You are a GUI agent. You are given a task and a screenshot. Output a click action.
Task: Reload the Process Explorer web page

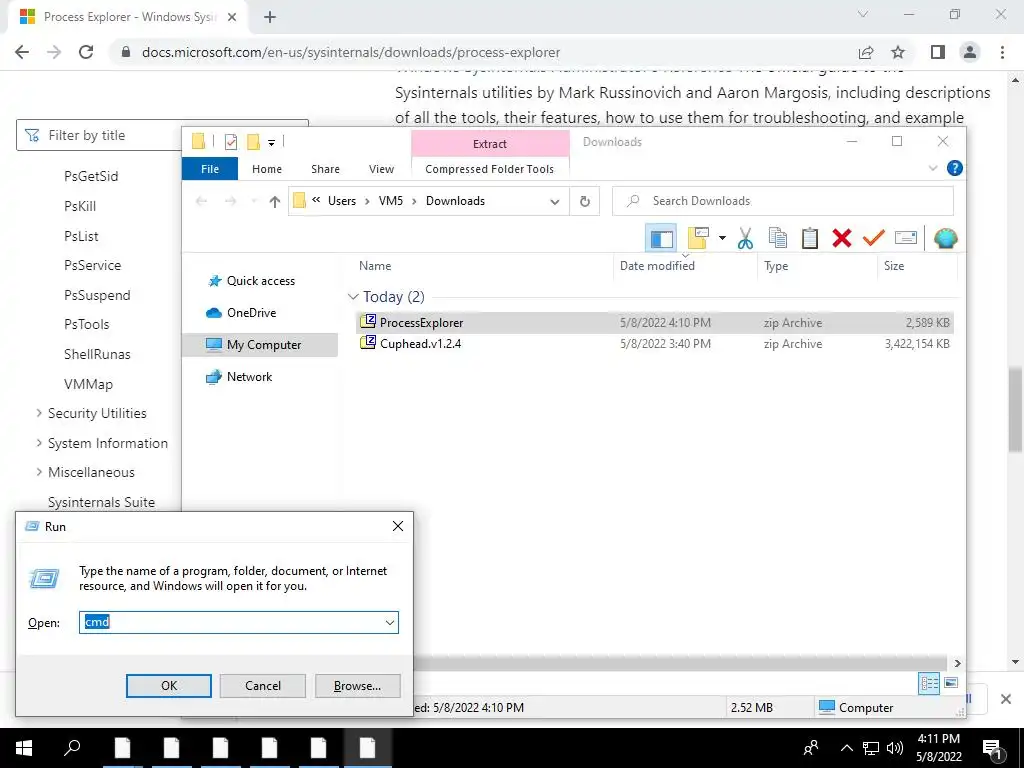coord(86,52)
